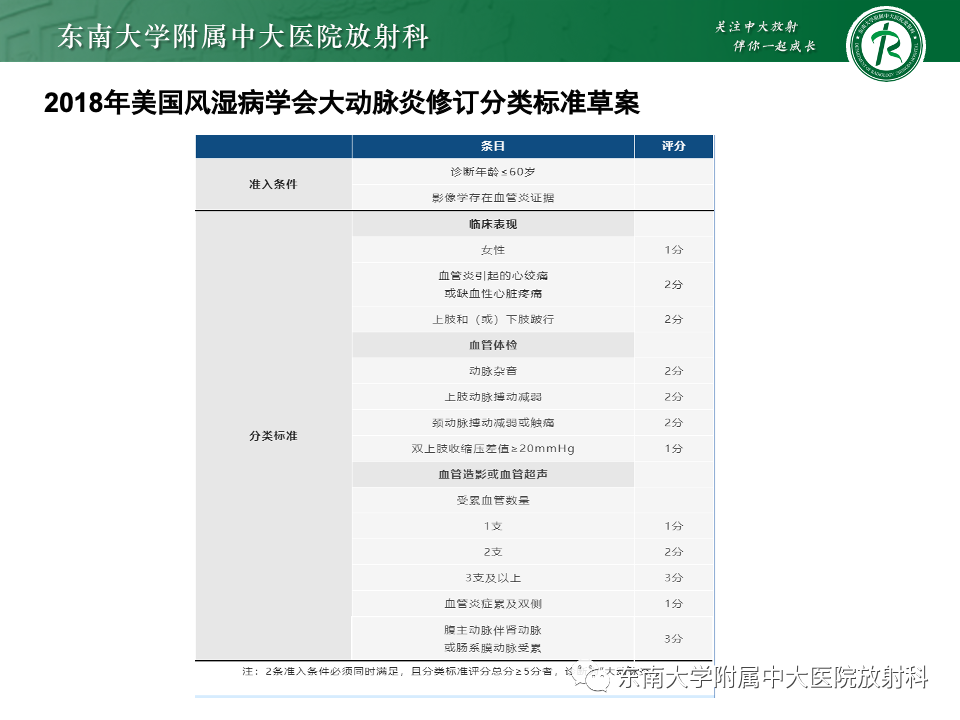The image size is (960, 720).
Task: Click the item 血管炎引起的心绞痛
Action: pyautogui.click(x=493, y=276)
